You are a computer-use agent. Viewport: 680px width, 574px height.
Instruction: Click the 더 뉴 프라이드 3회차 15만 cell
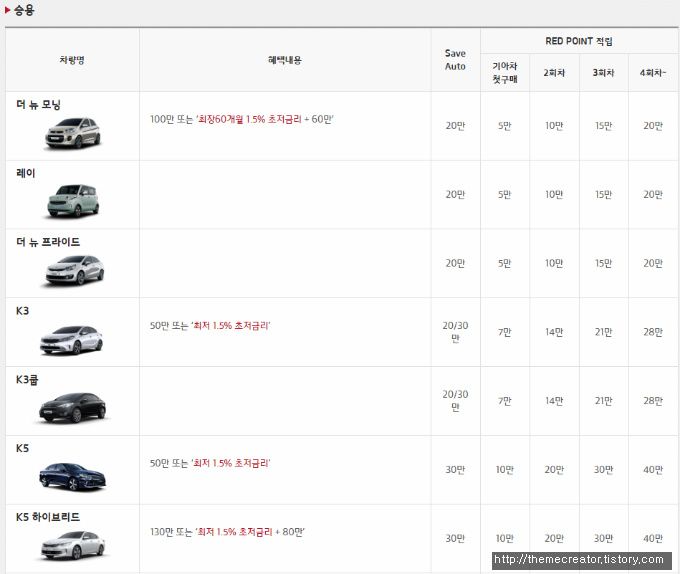[x=604, y=263]
